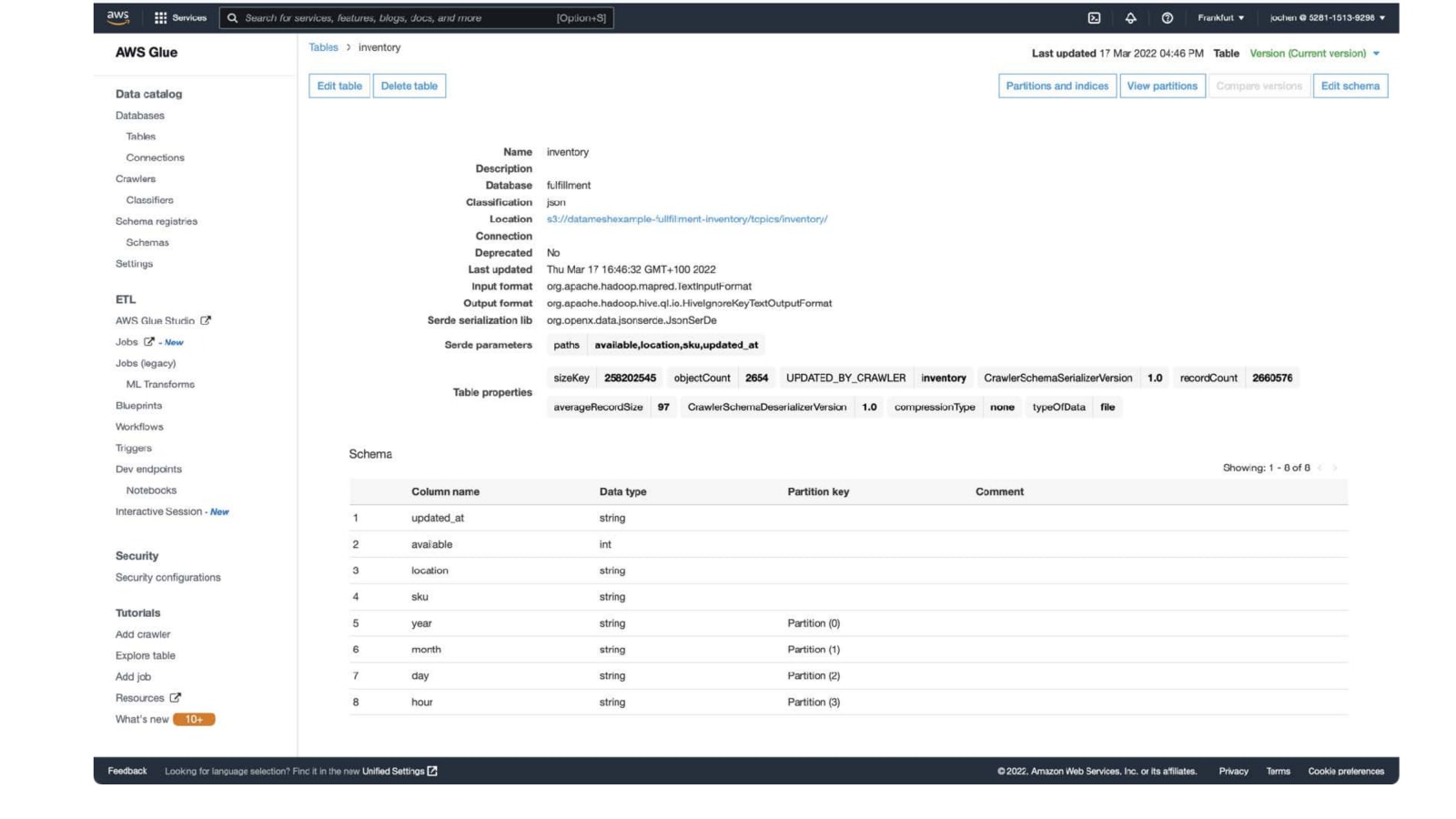Open Schemas in the sidebar
This screenshot has height=819, width=1456.
click(x=147, y=242)
